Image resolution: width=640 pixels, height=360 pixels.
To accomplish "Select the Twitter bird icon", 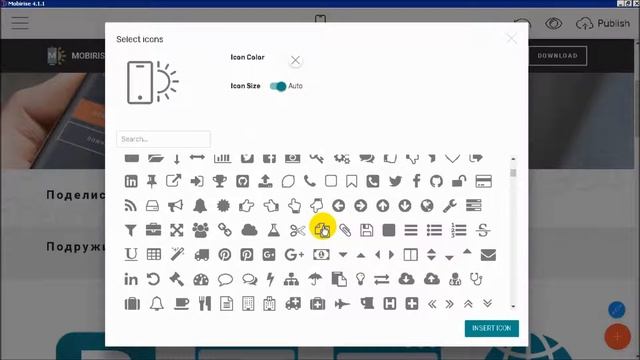I will (x=395, y=181).
